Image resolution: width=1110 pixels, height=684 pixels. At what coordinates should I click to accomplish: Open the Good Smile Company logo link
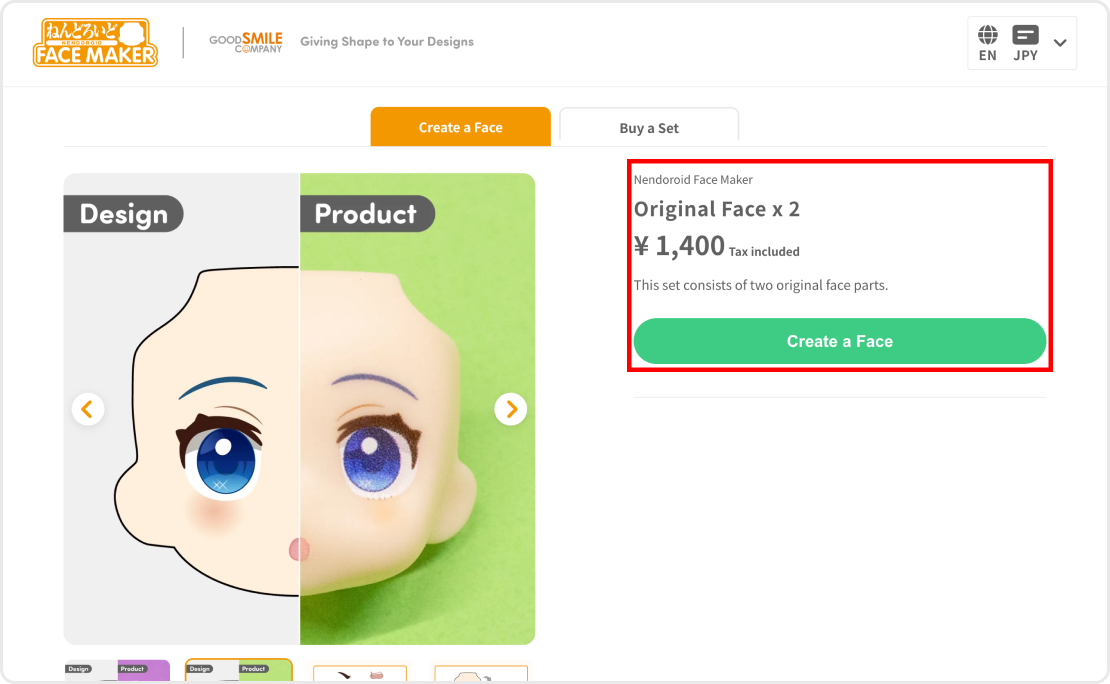(x=245, y=42)
